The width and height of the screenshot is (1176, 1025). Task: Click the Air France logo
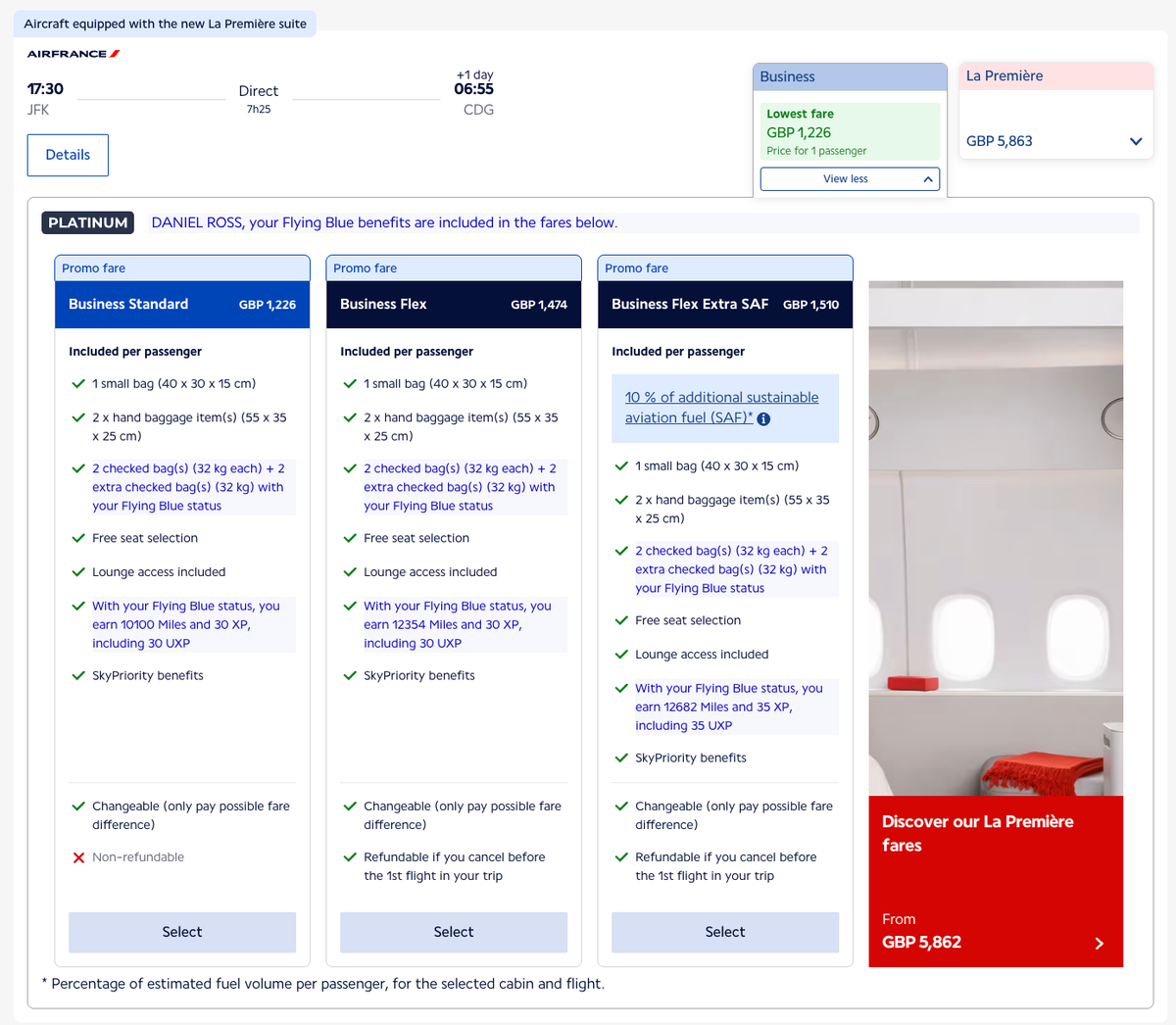(x=73, y=55)
